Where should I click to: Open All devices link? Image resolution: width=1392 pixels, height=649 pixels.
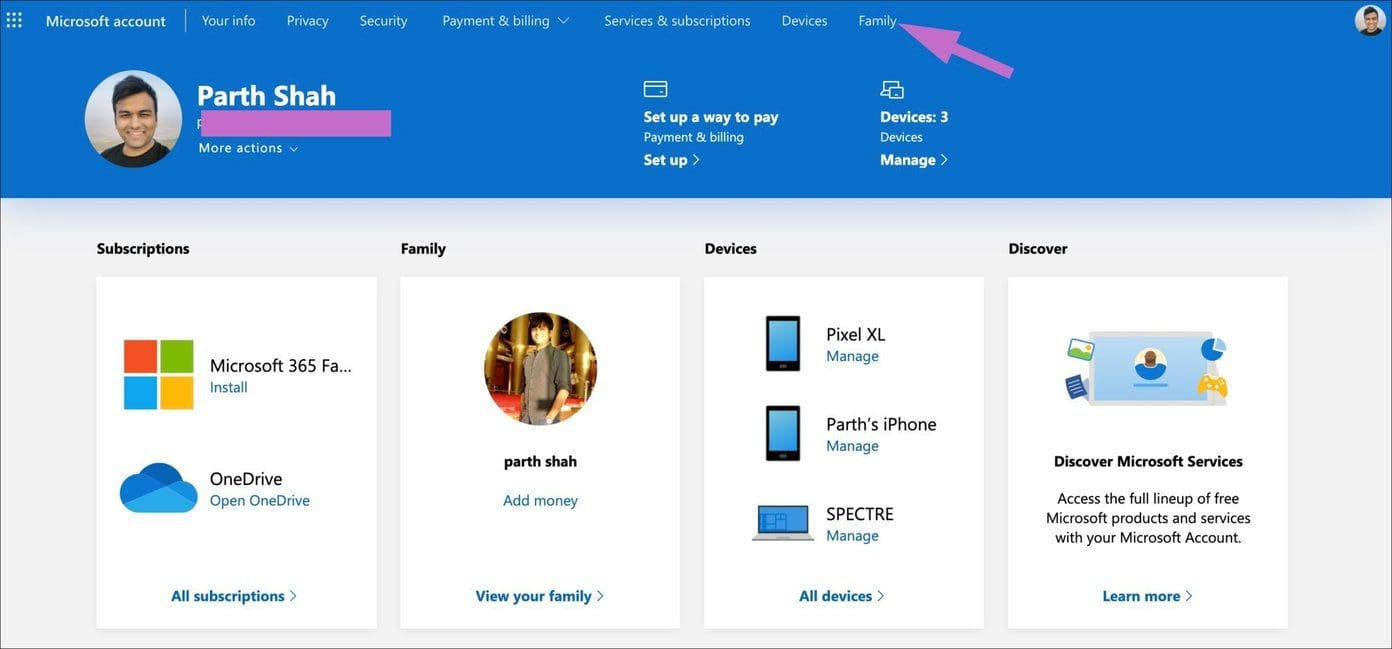click(842, 596)
